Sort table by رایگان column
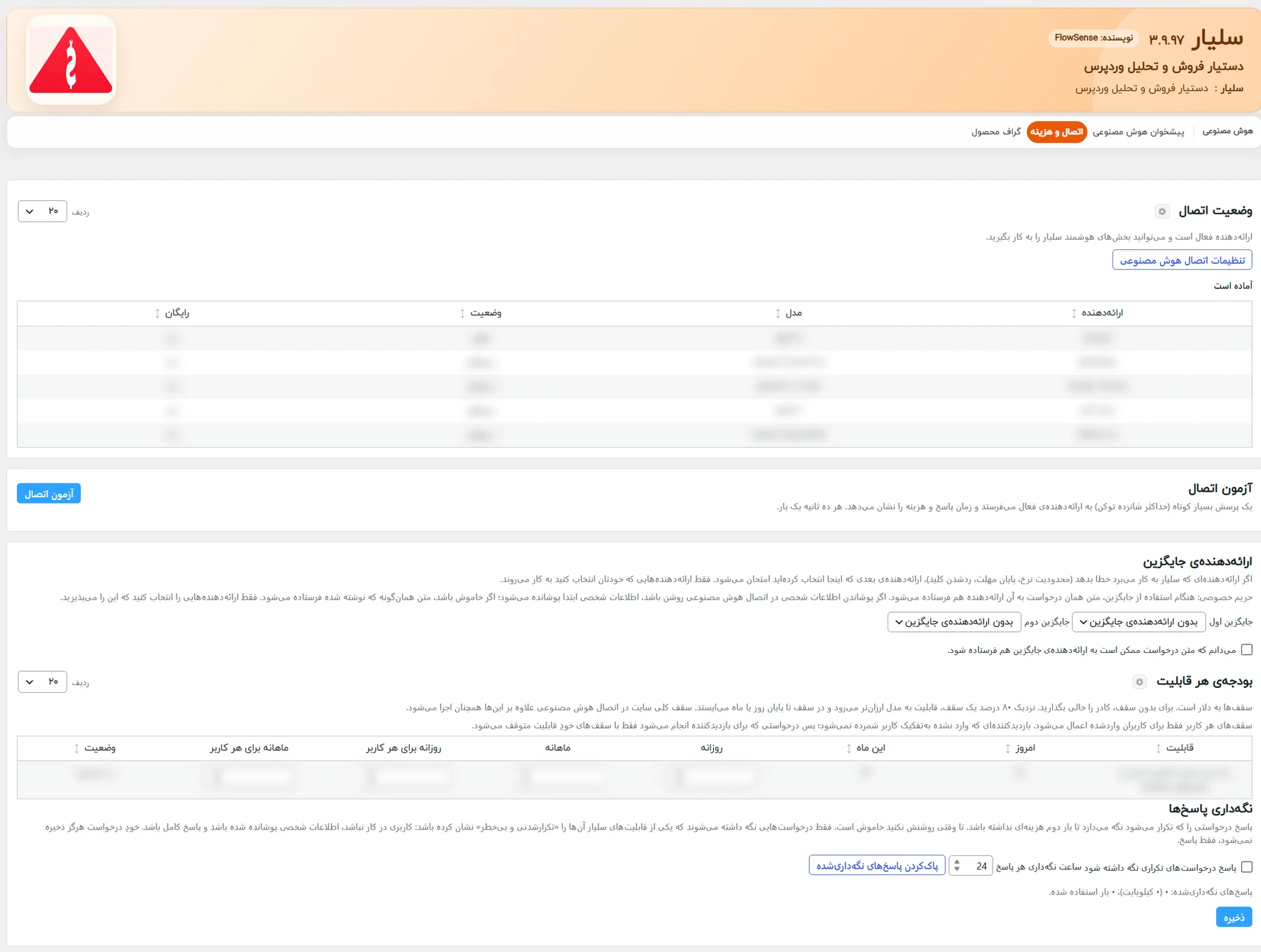1261x952 pixels. 172,313
